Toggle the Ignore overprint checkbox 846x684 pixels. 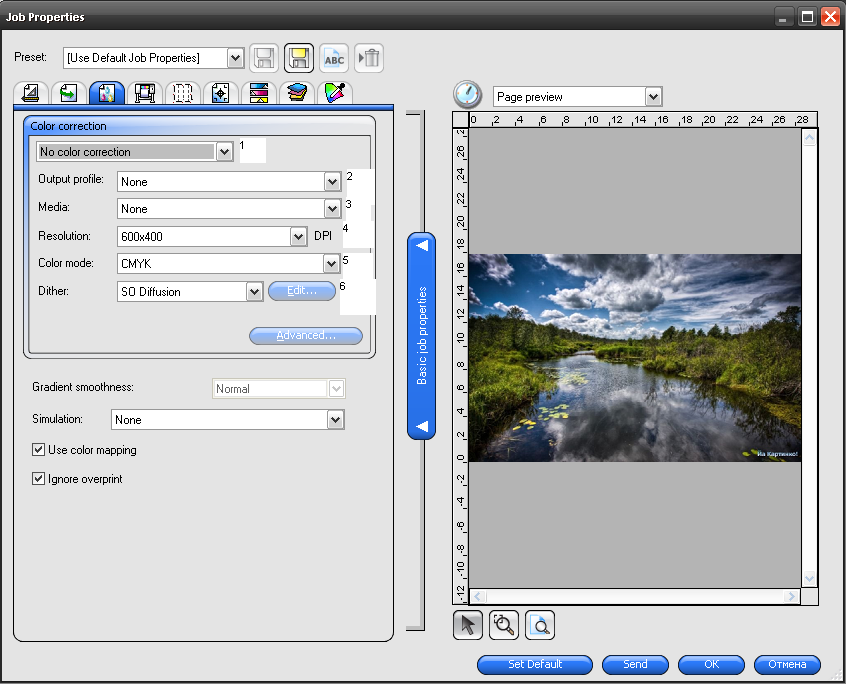point(38,478)
